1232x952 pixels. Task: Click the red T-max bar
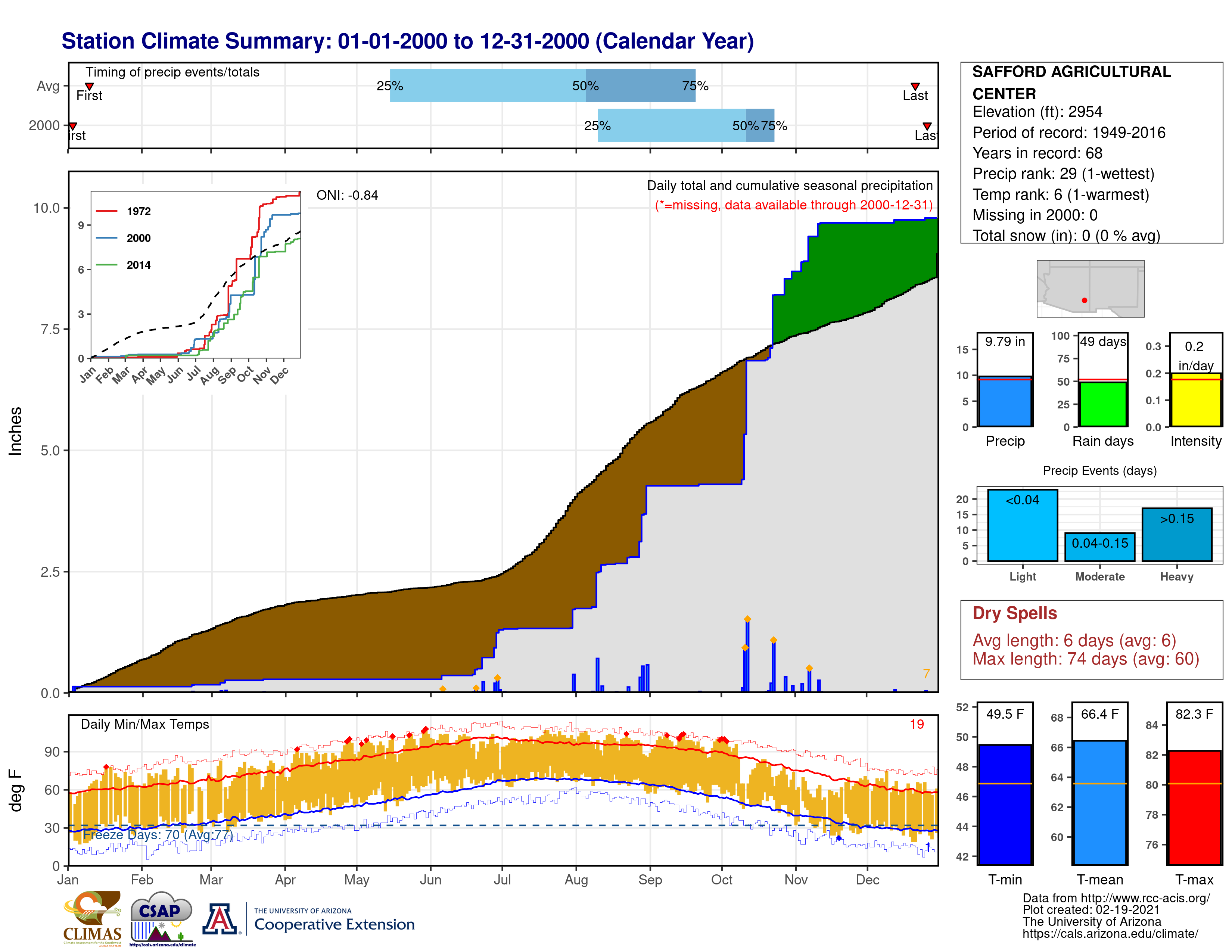pos(1194,808)
